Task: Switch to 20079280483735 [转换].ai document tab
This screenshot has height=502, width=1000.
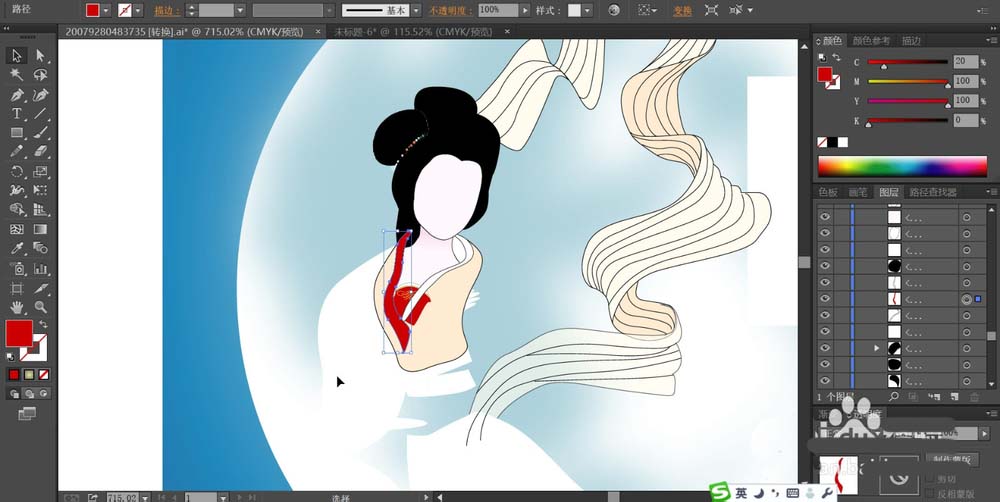Action: tap(184, 31)
